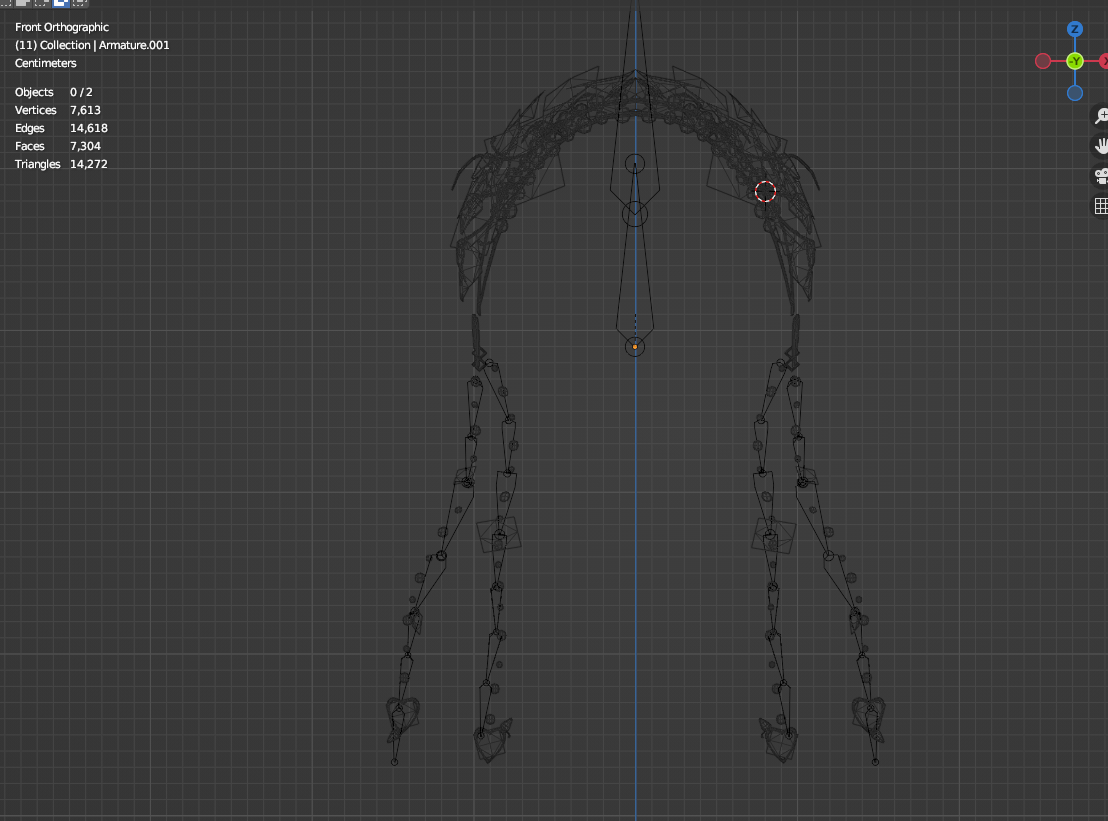The image size is (1108, 821).
Task: Click the zoom magnifier viewport icon
Action: point(1101,116)
